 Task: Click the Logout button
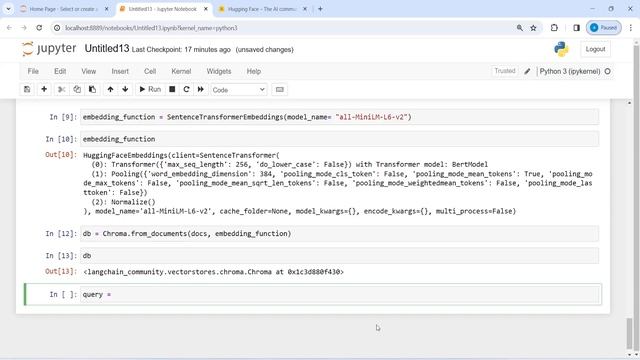[x=595, y=49]
